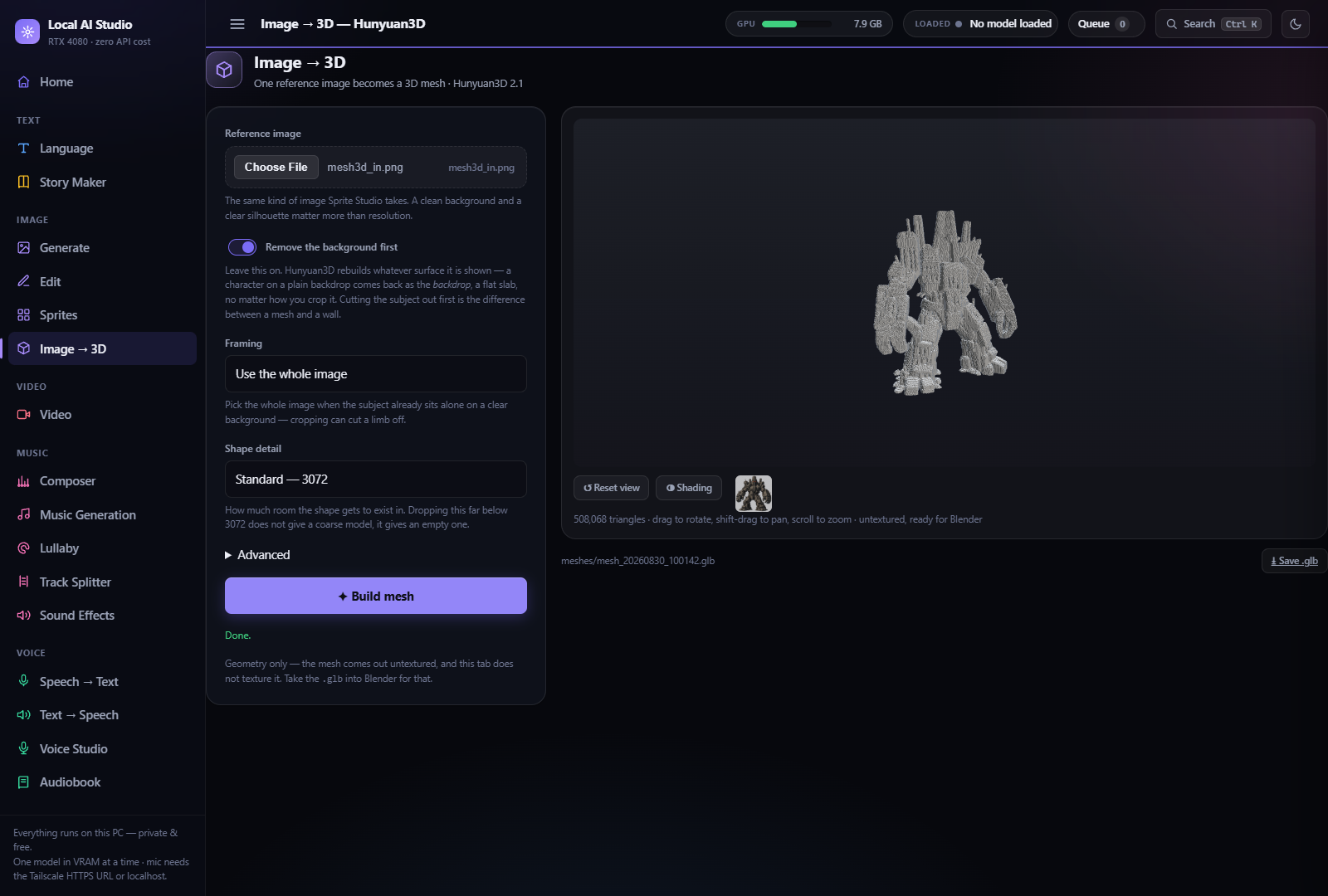Expand the Advanced section

pyautogui.click(x=257, y=555)
